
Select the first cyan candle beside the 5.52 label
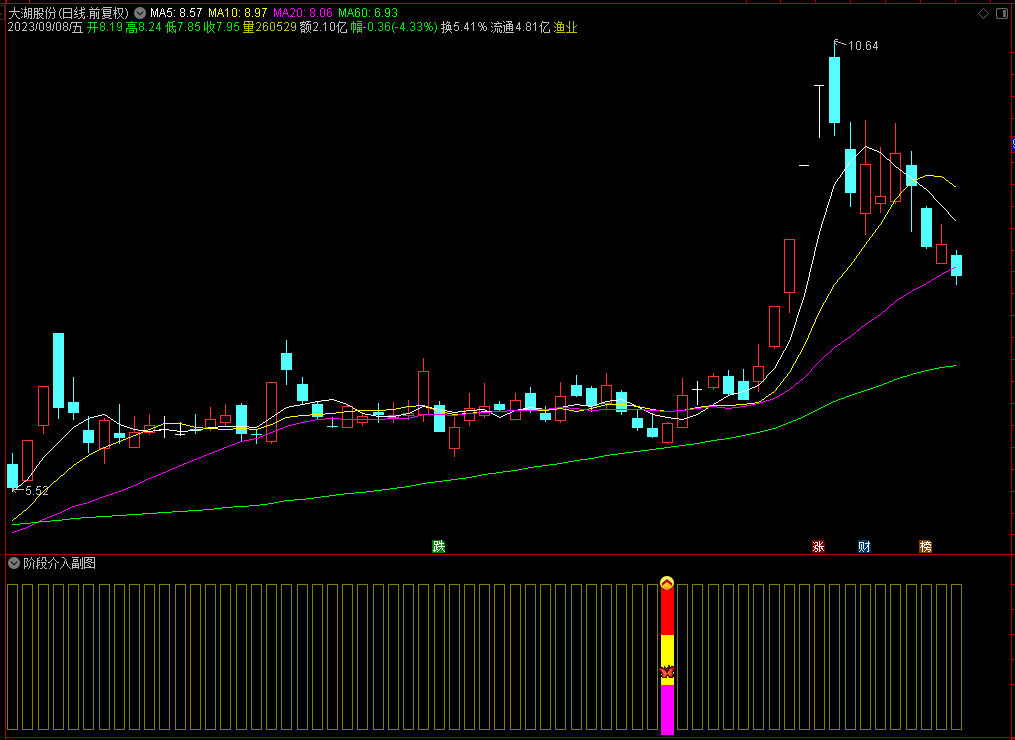click(x=12, y=475)
